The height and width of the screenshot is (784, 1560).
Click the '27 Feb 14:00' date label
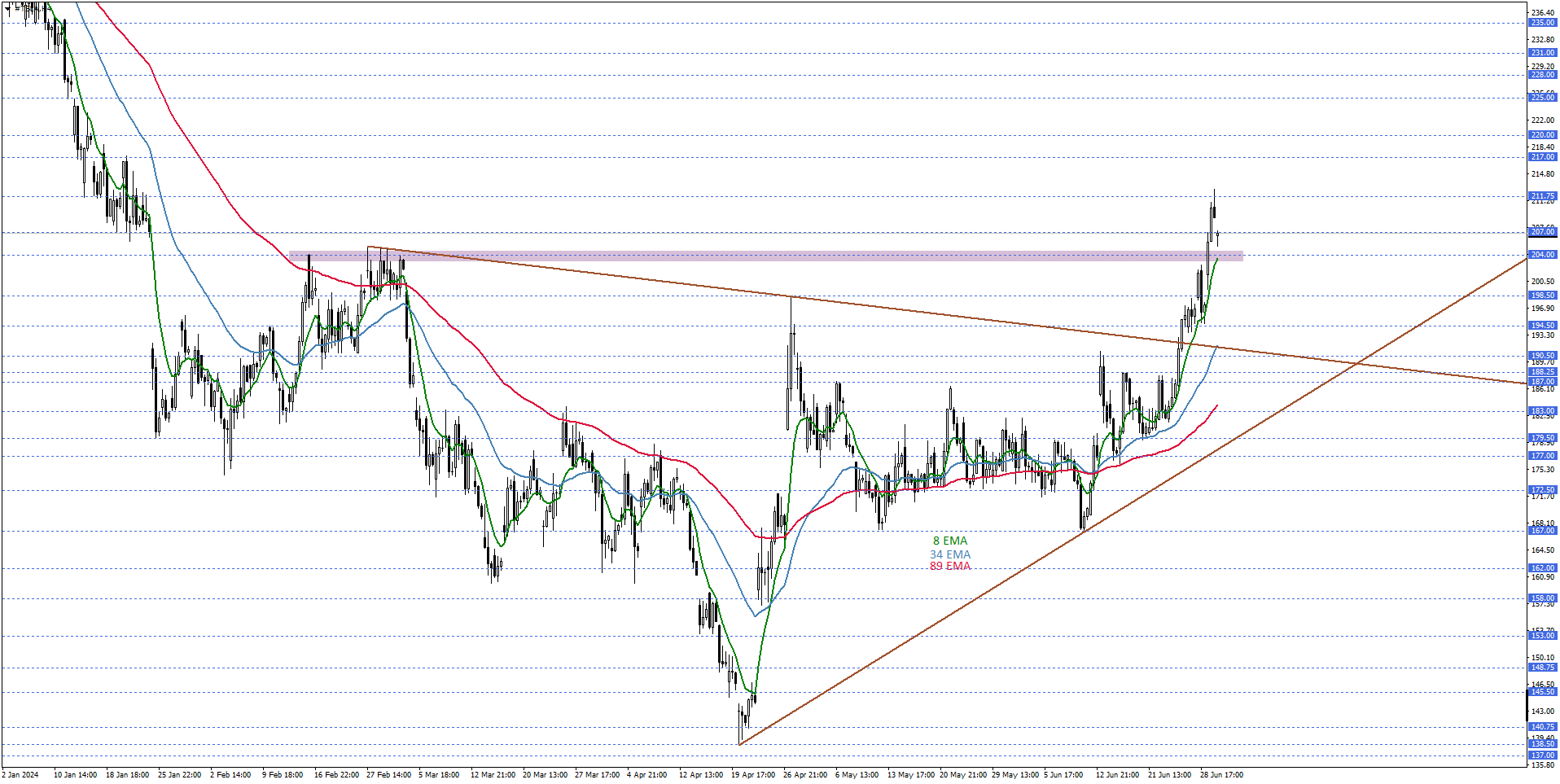[388, 775]
